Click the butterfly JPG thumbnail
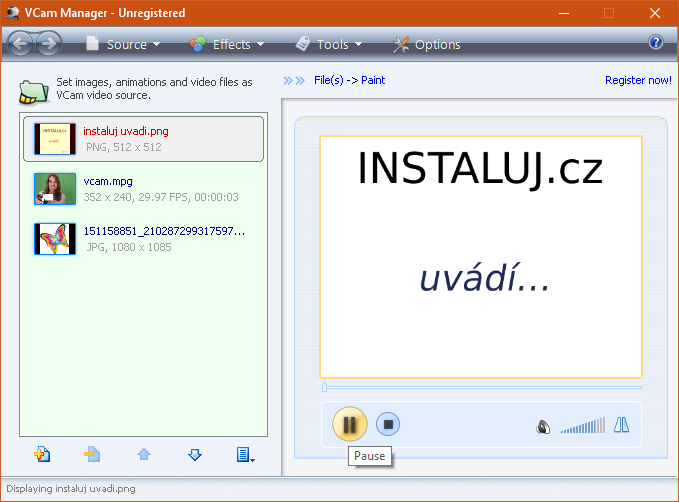 pos(55,239)
